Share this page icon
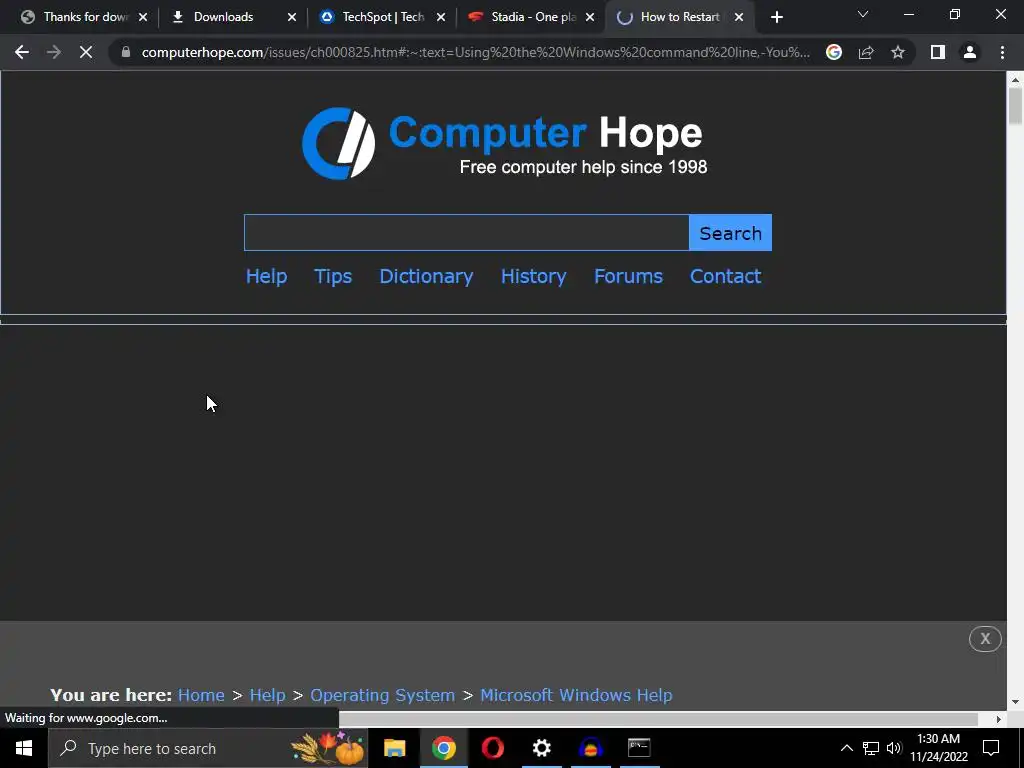 coord(866,52)
